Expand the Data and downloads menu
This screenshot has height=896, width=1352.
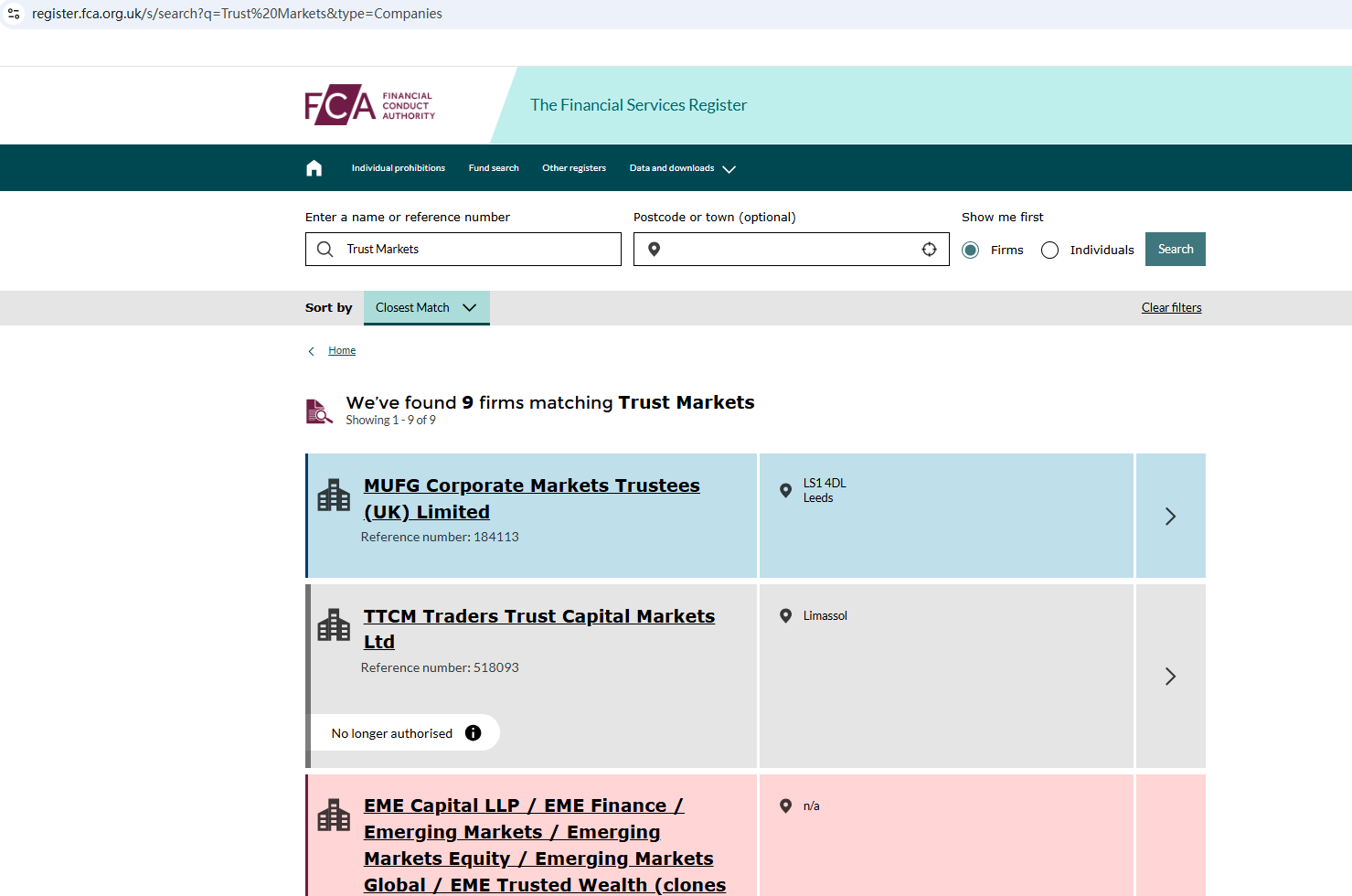click(x=682, y=168)
